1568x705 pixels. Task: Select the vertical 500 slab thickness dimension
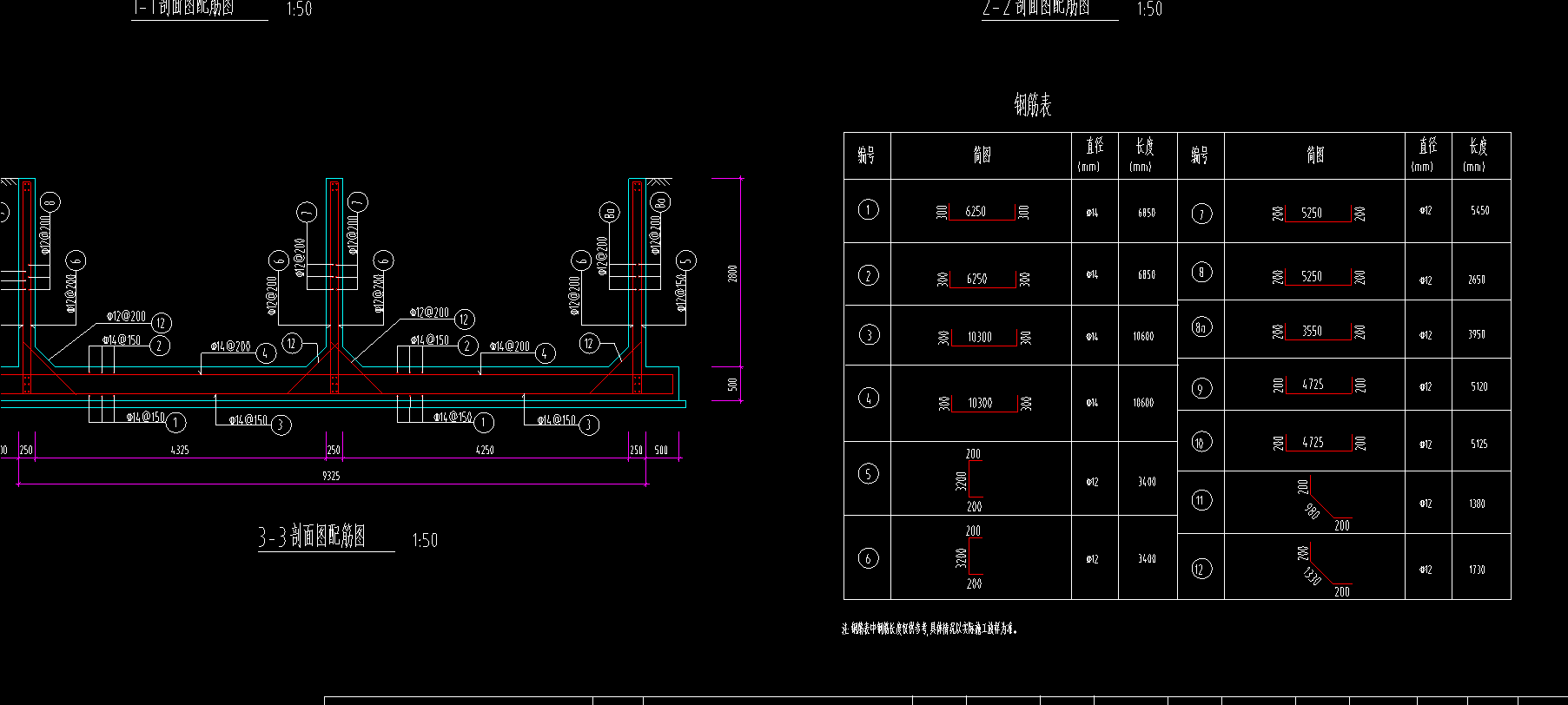pyautogui.click(x=732, y=383)
